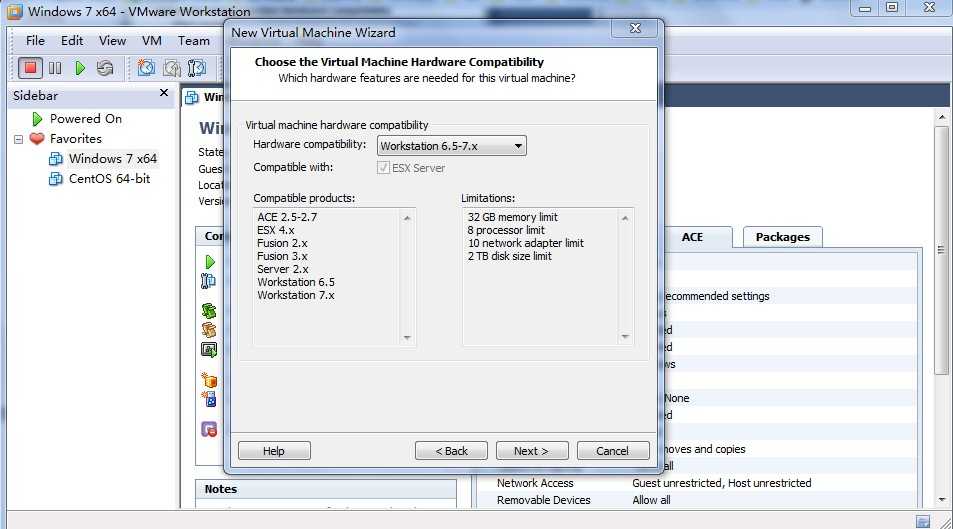Click '2 TB disk size limit' in Limitations

click(509, 256)
